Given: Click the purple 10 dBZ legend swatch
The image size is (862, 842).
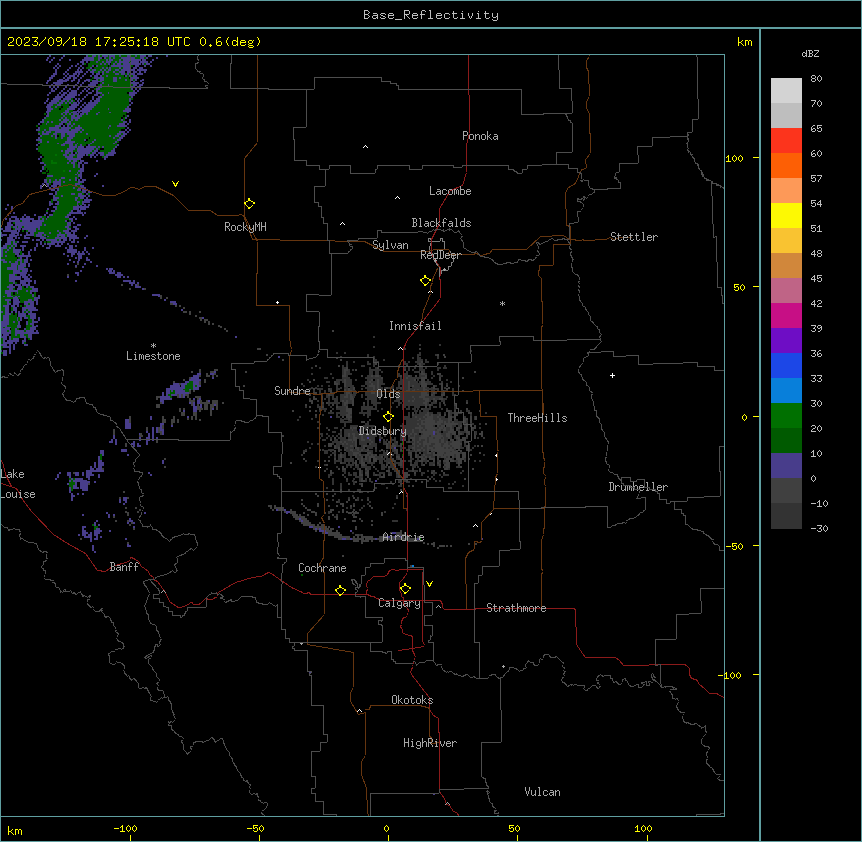Looking at the screenshot, I should click(786, 466).
